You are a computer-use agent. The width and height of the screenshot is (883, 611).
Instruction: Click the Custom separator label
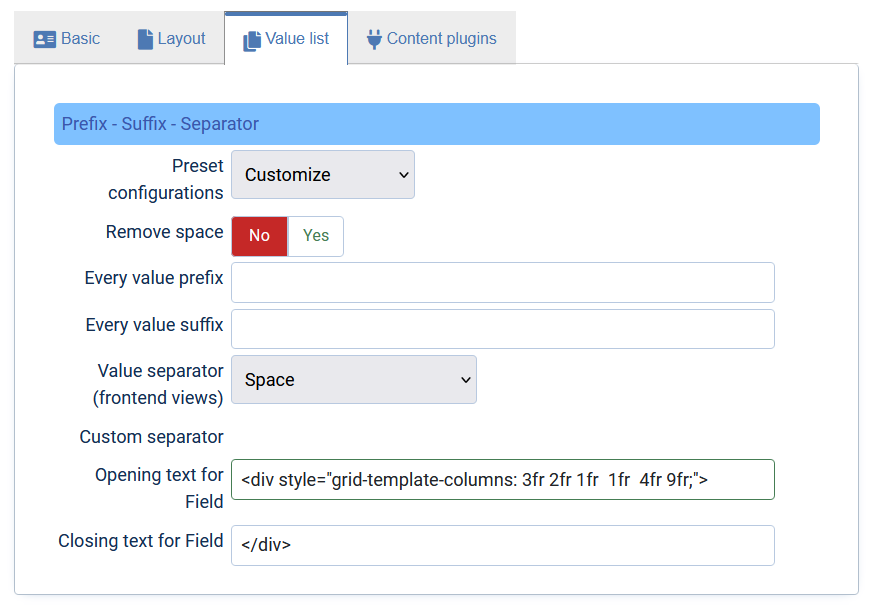(x=151, y=437)
